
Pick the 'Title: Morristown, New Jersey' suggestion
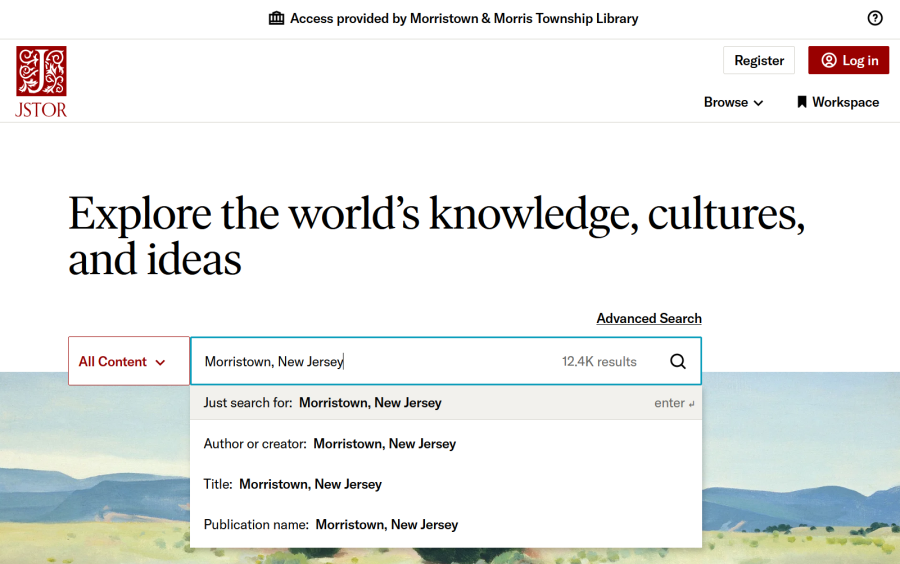(x=292, y=484)
